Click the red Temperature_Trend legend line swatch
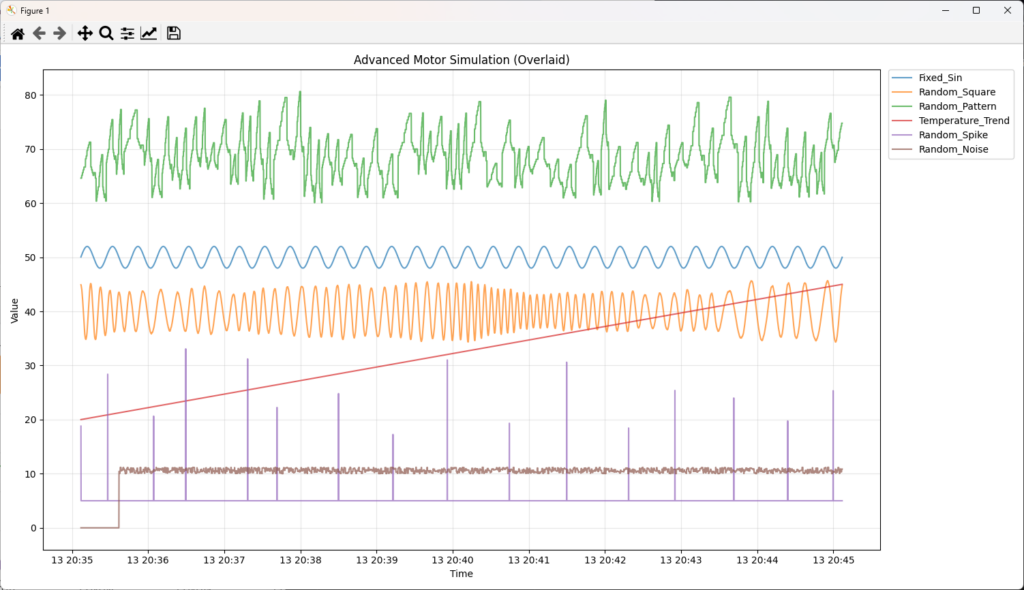 [902, 121]
